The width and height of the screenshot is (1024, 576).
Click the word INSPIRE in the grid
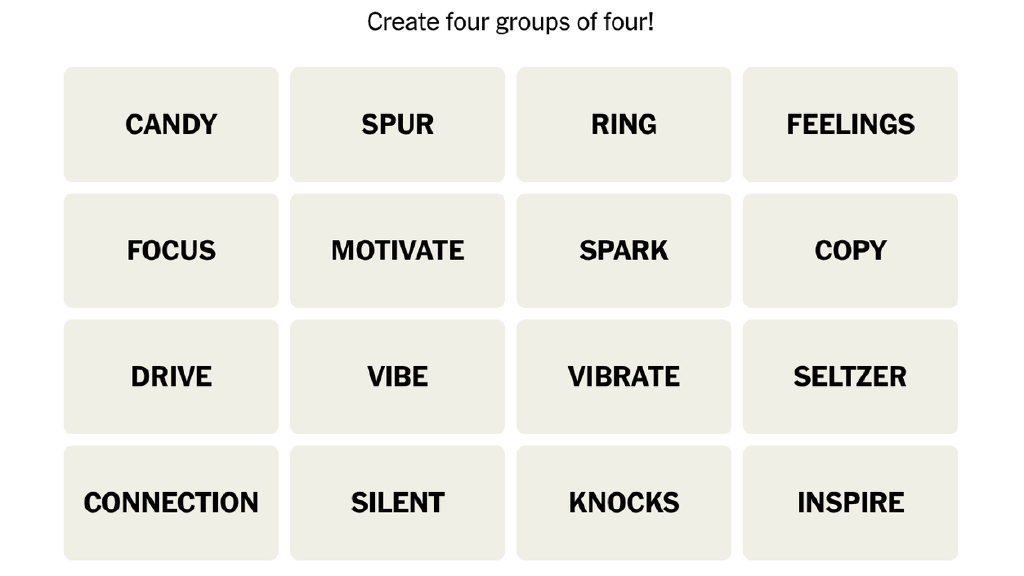(x=850, y=502)
